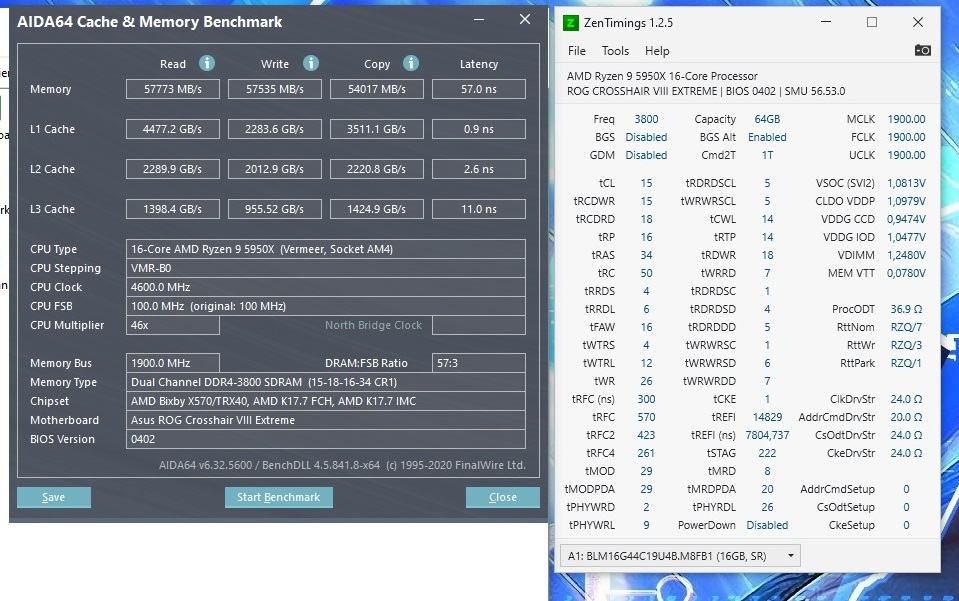The image size is (959, 601).
Task: Click the Capacity value 64GB
Action: tap(767, 119)
